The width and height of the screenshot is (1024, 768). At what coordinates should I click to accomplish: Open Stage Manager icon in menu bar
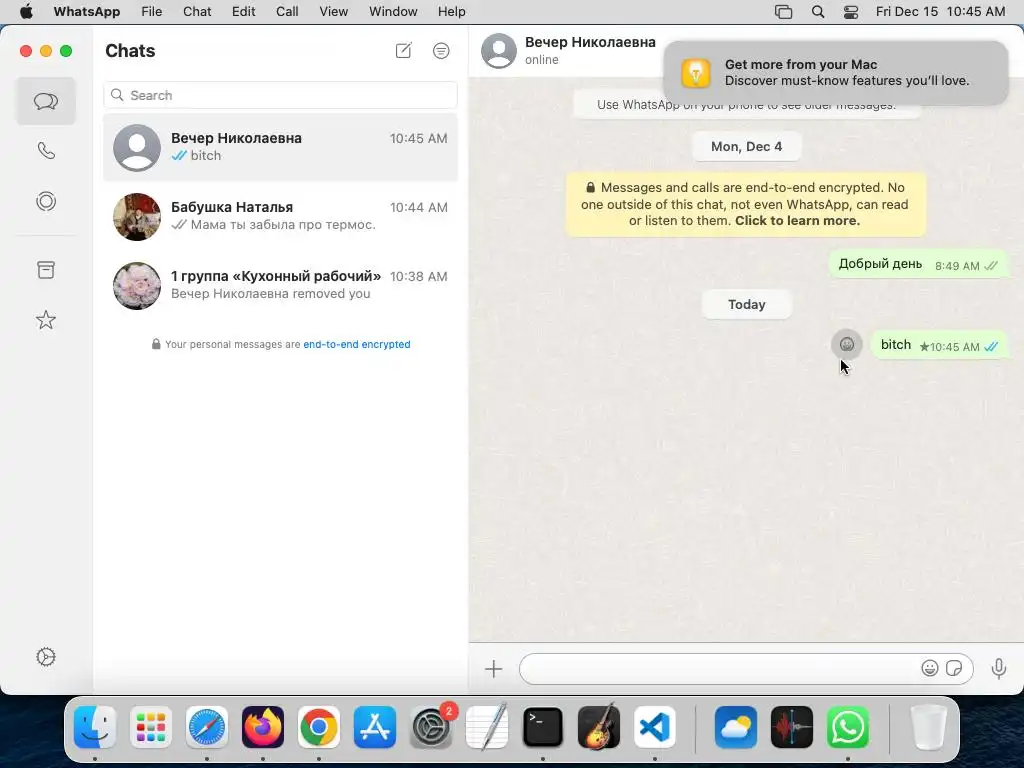point(784,12)
